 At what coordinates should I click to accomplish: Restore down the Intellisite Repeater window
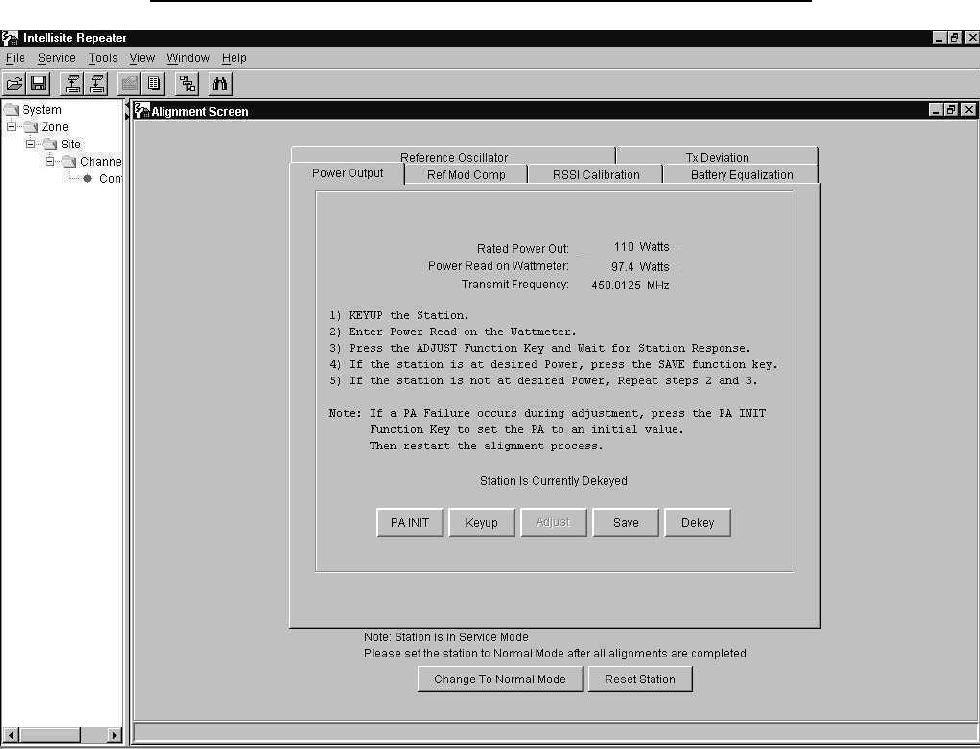coord(955,38)
